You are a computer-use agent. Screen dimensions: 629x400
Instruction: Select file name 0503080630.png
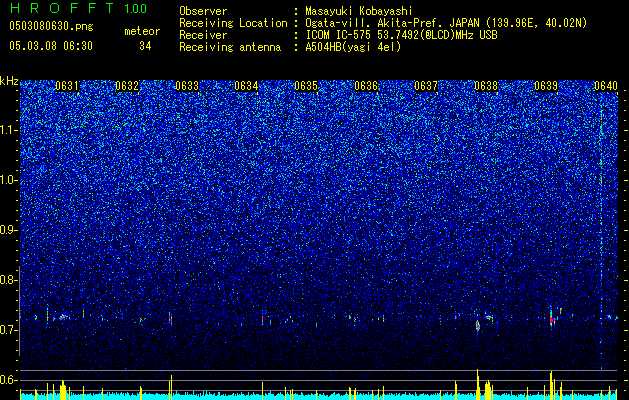coord(51,26)
